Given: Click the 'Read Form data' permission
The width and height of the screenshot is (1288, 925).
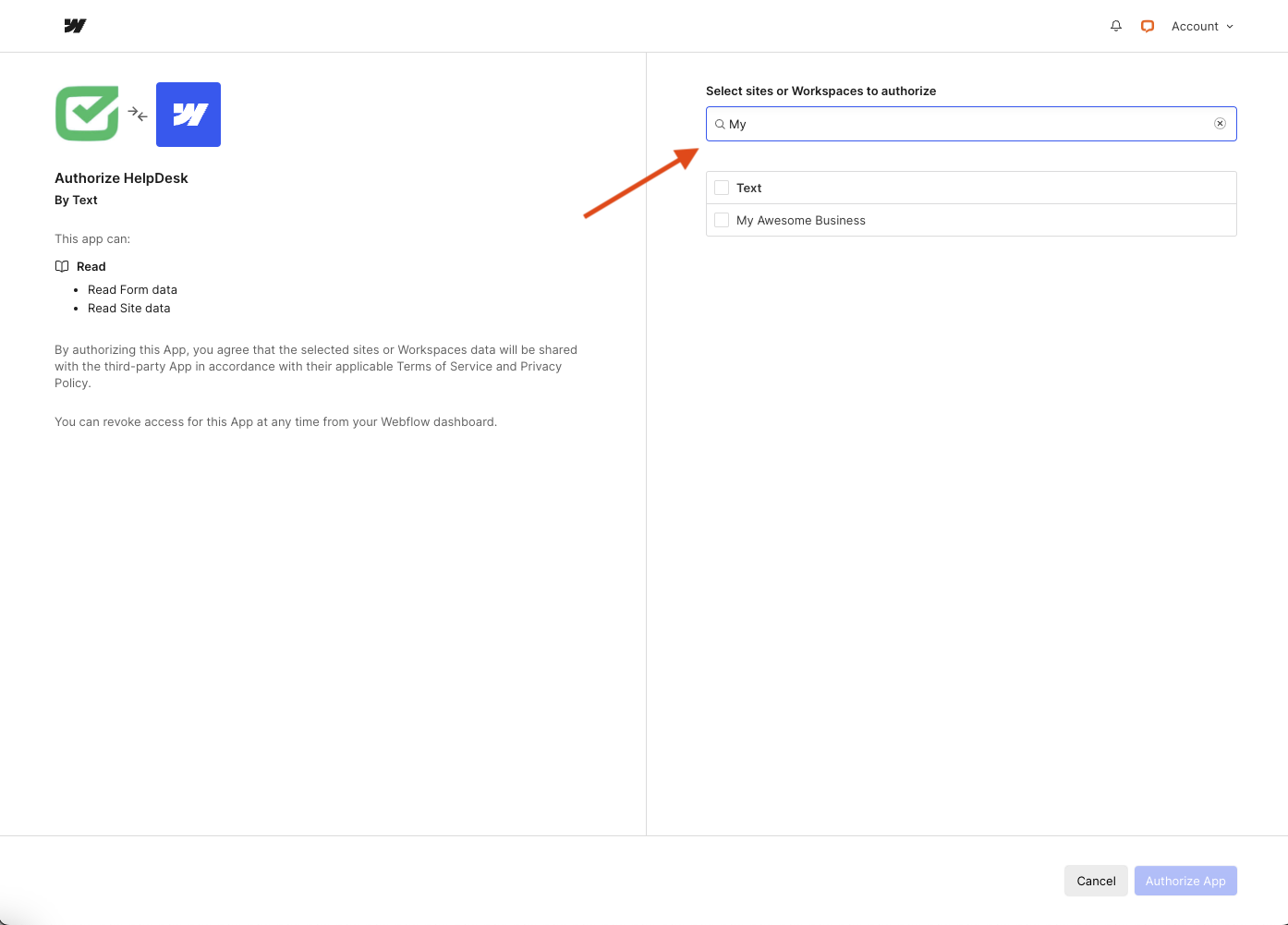Looking at the screenshot, I should tap(132, 289).
